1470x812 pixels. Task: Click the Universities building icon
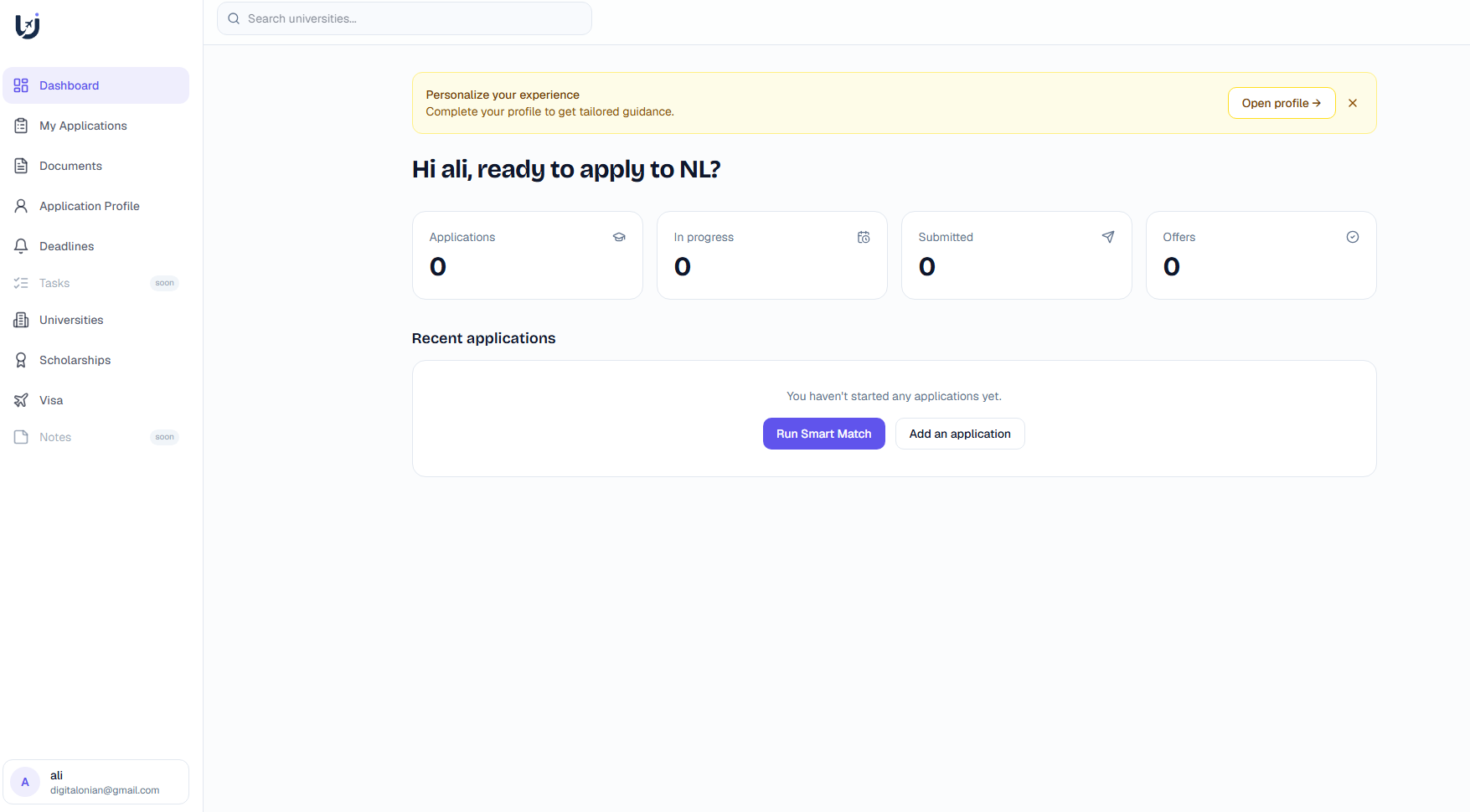coord(21,320)
